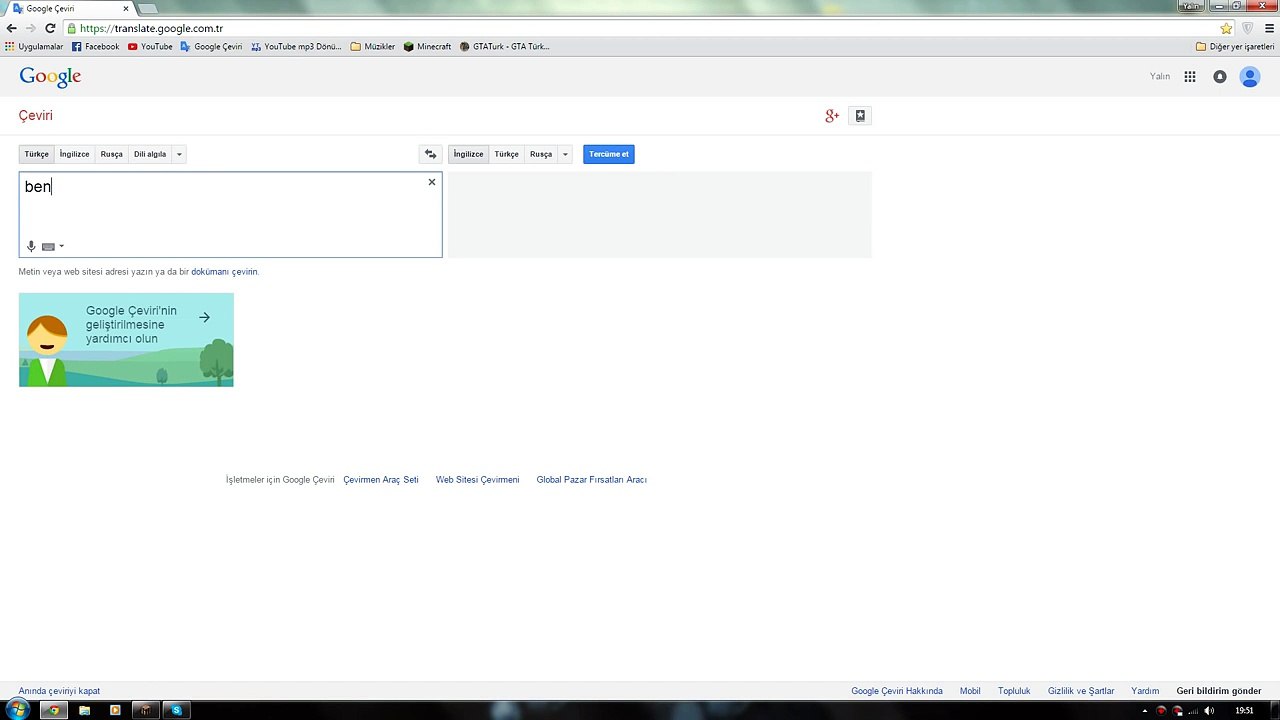Expand the source language list dropdown

[179, 154]
